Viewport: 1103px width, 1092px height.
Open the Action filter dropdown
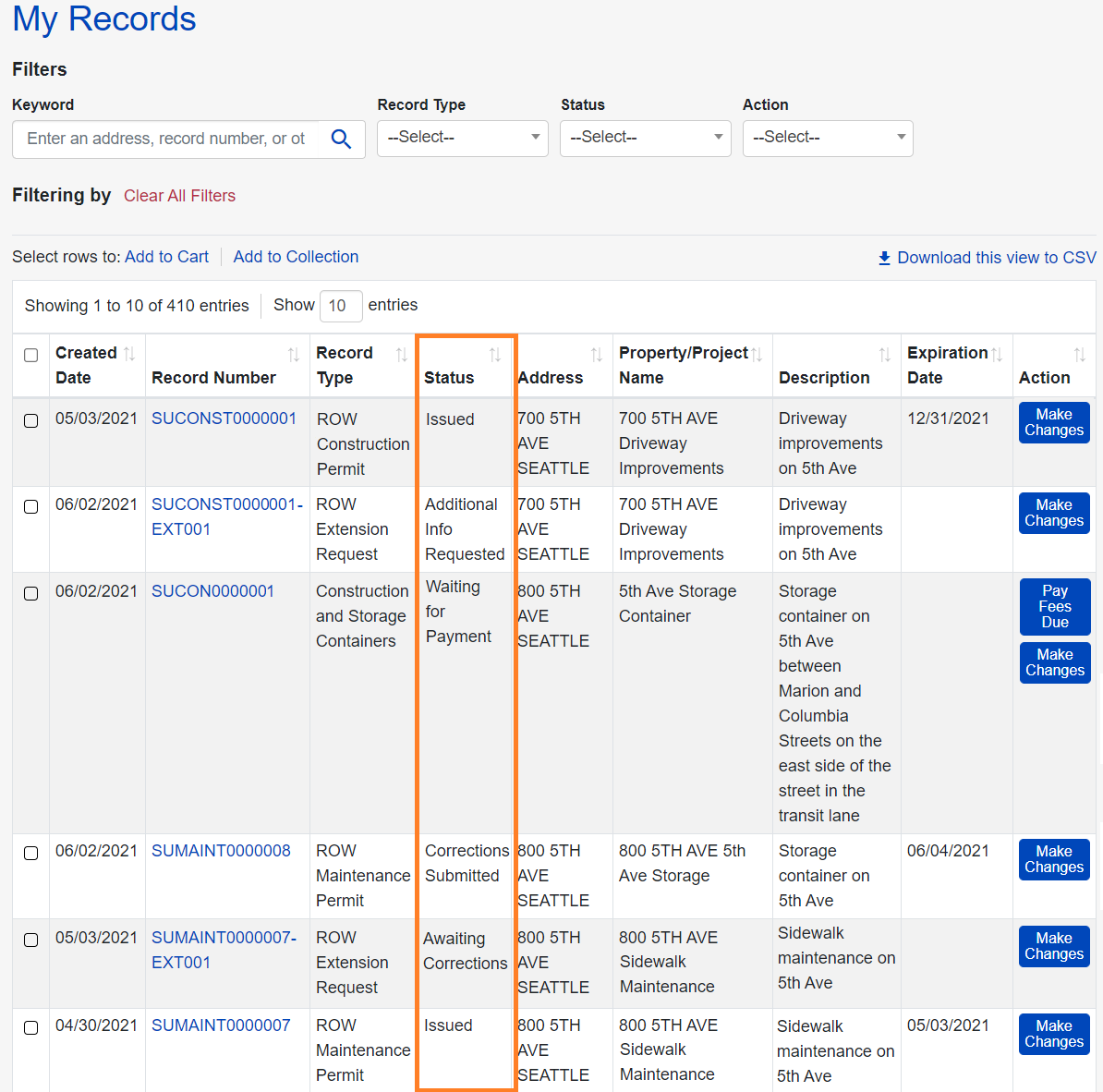coord(828,138)
